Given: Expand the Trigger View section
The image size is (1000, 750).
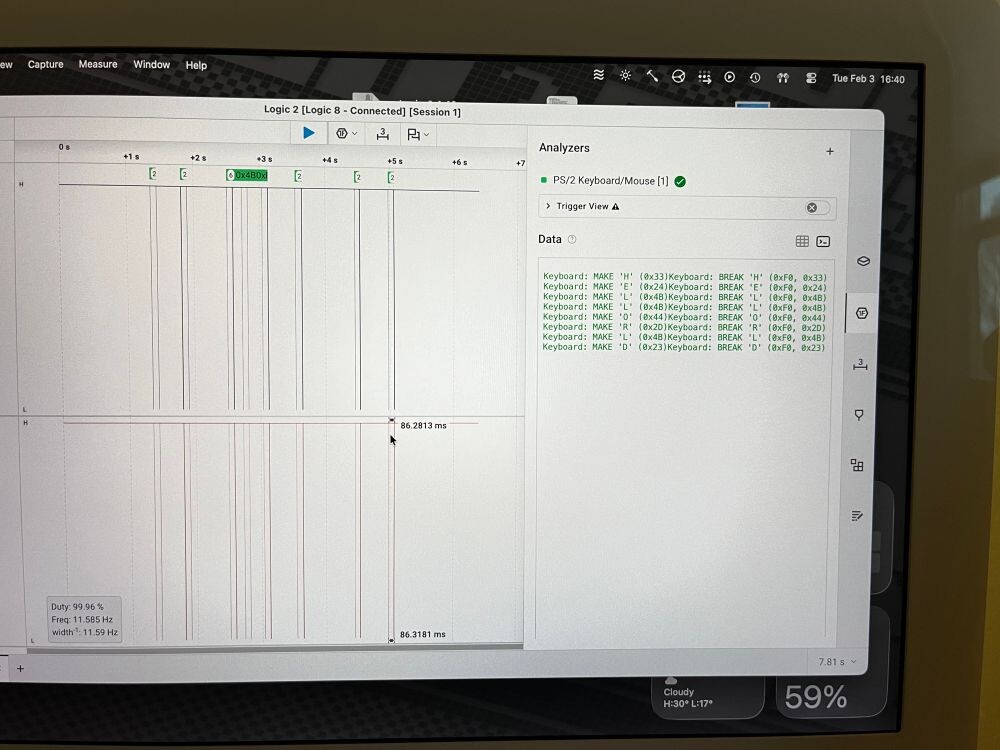Looking at the screenshot, I should click(548, 207).
